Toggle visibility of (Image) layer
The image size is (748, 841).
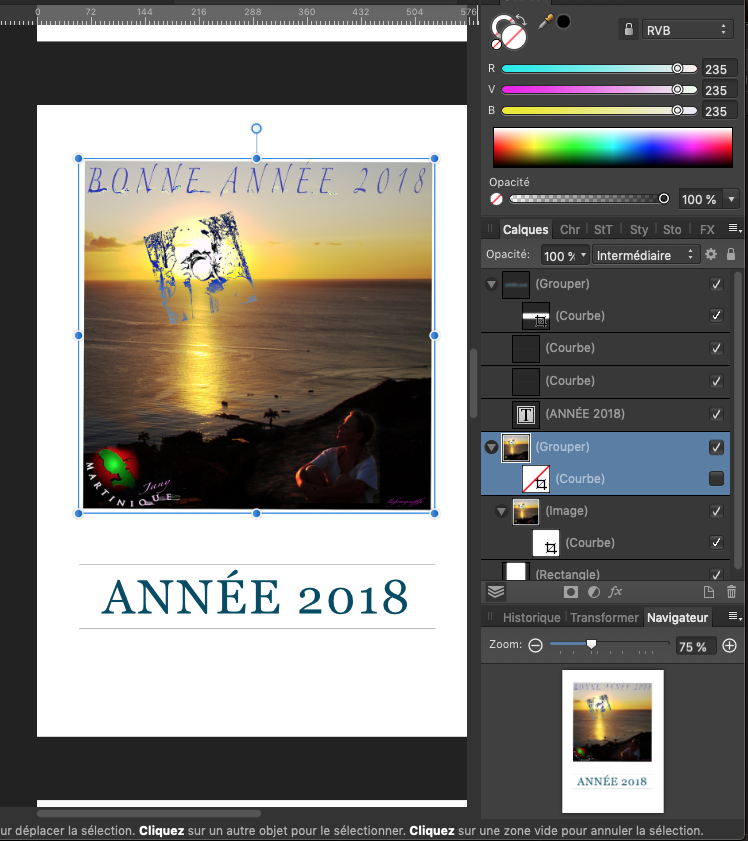click(x=716, y=511)
